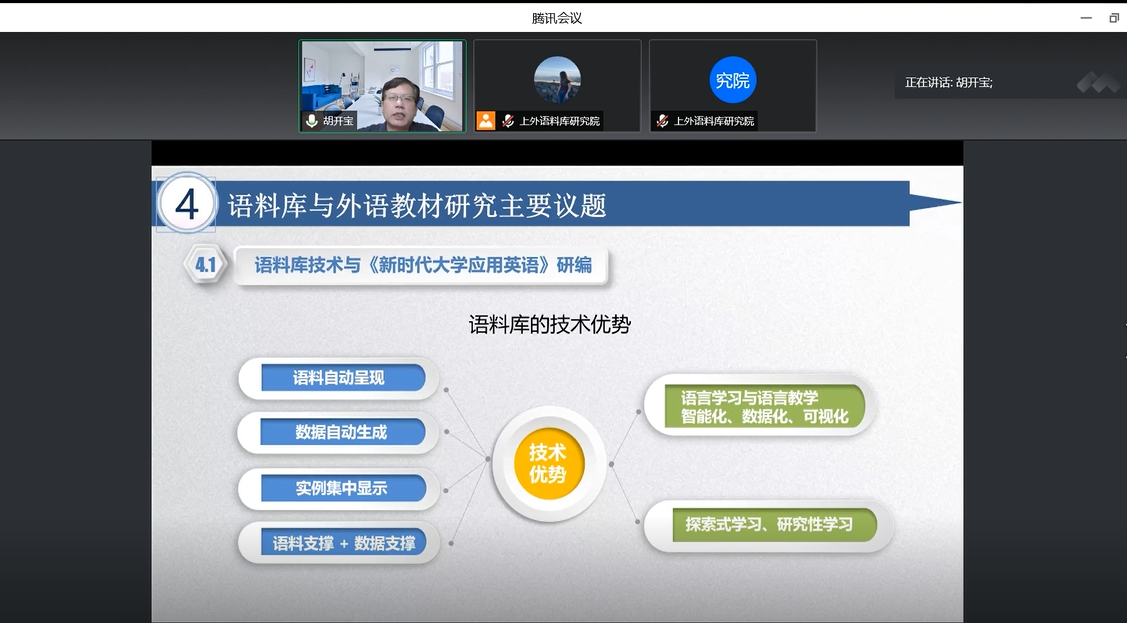Click the 实例集中显示 blue box
This screenshot has width=1127, height=623.
pyautogui.click(x=340, y=488)
